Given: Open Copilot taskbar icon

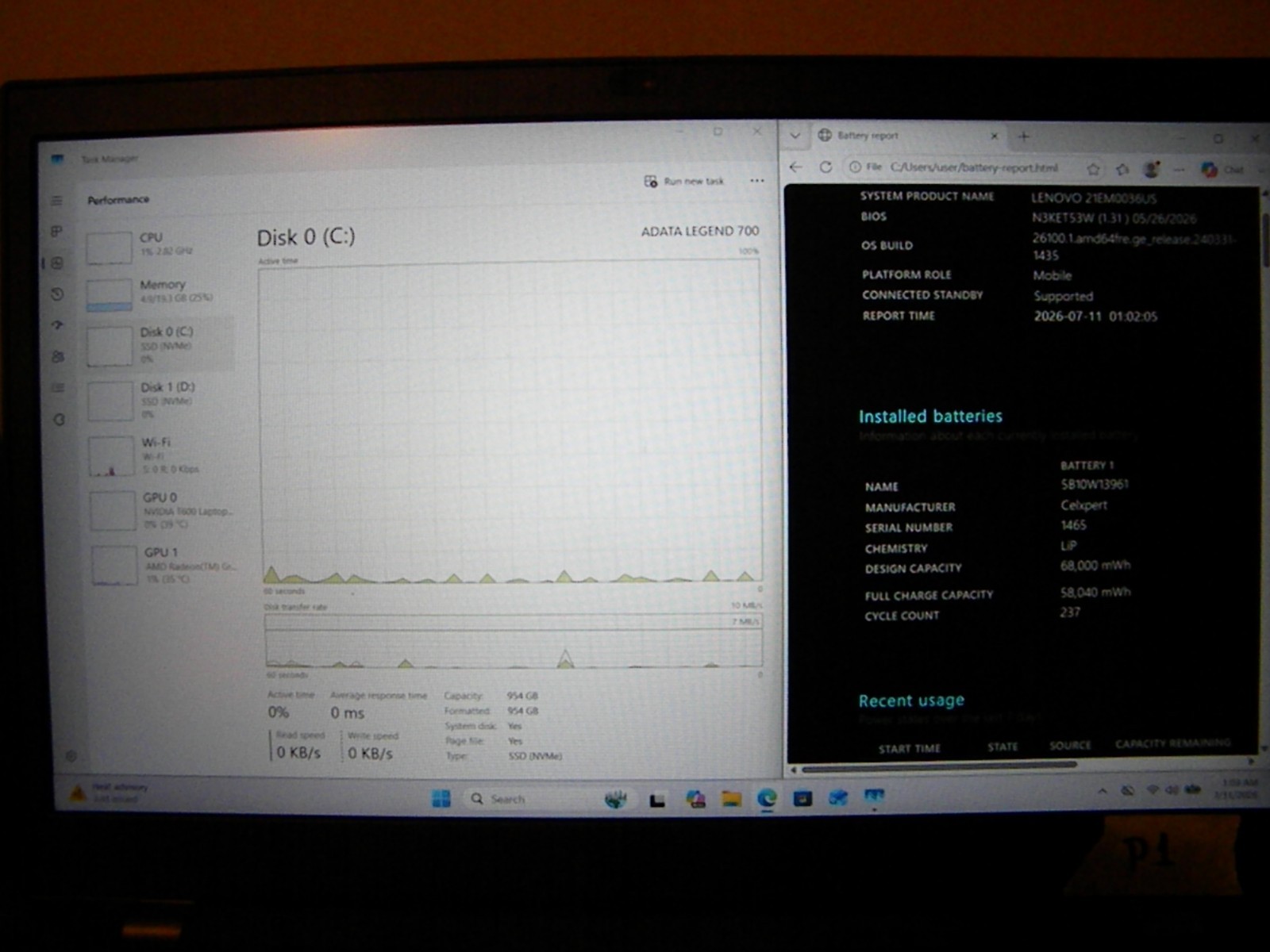Looking at the screenshot, I should pyautogui.click(x=696, y=799).
